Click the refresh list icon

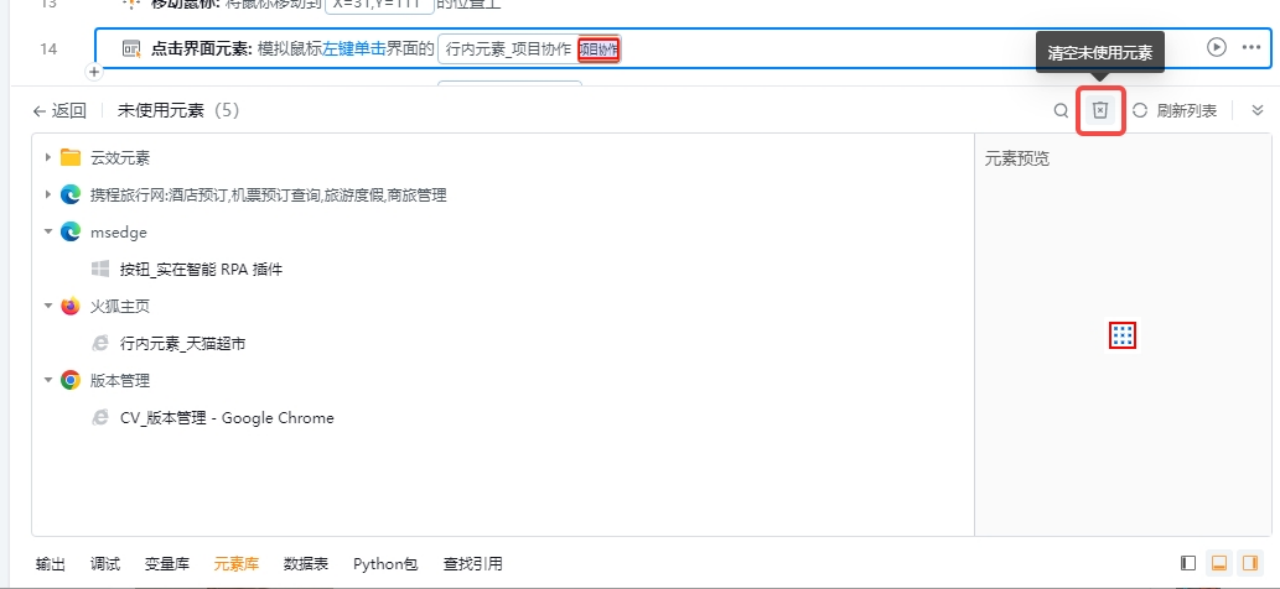tap(1140, 111)
